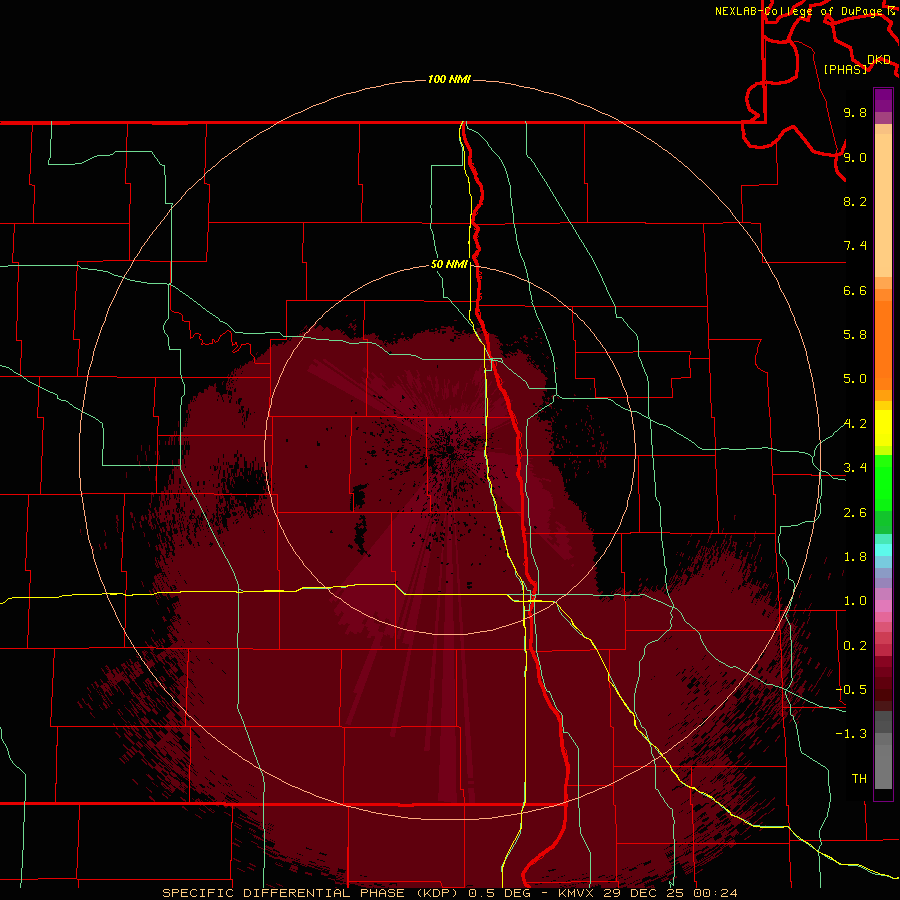
Task: Click the DKD product label
Action: (x=879, y=60)
